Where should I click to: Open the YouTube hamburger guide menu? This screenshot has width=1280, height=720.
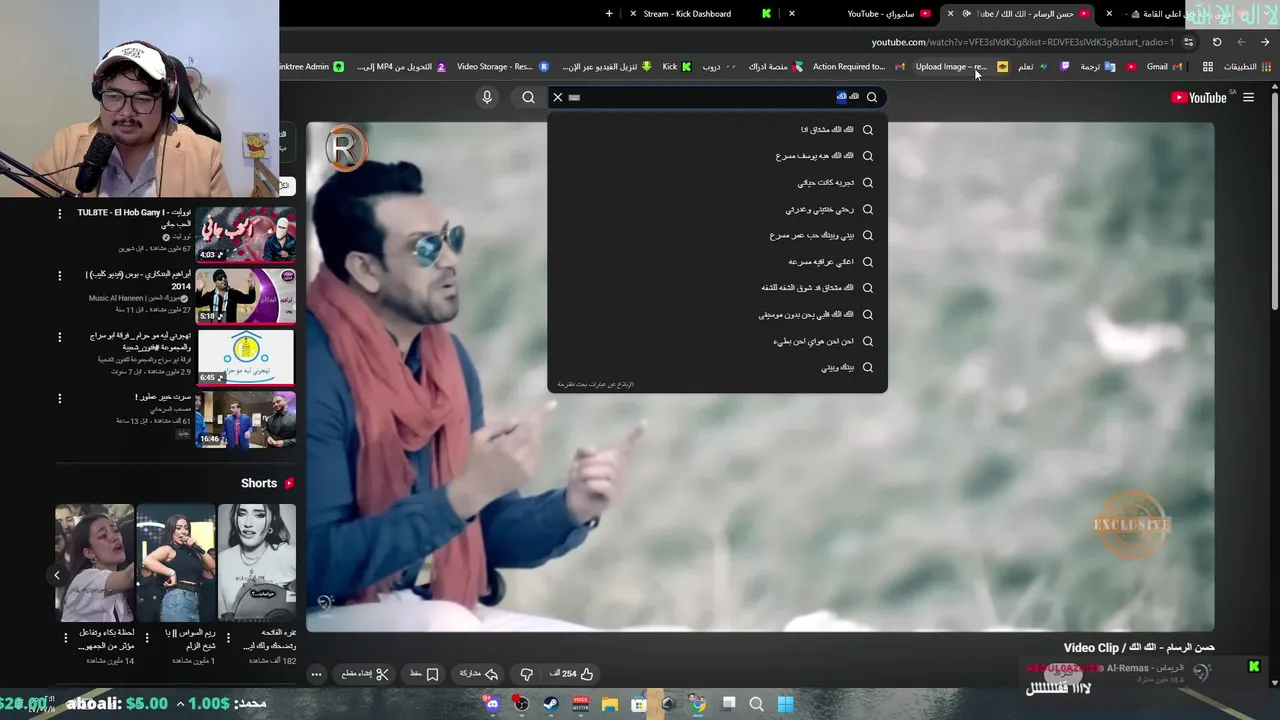click(x=1248, y=97)
